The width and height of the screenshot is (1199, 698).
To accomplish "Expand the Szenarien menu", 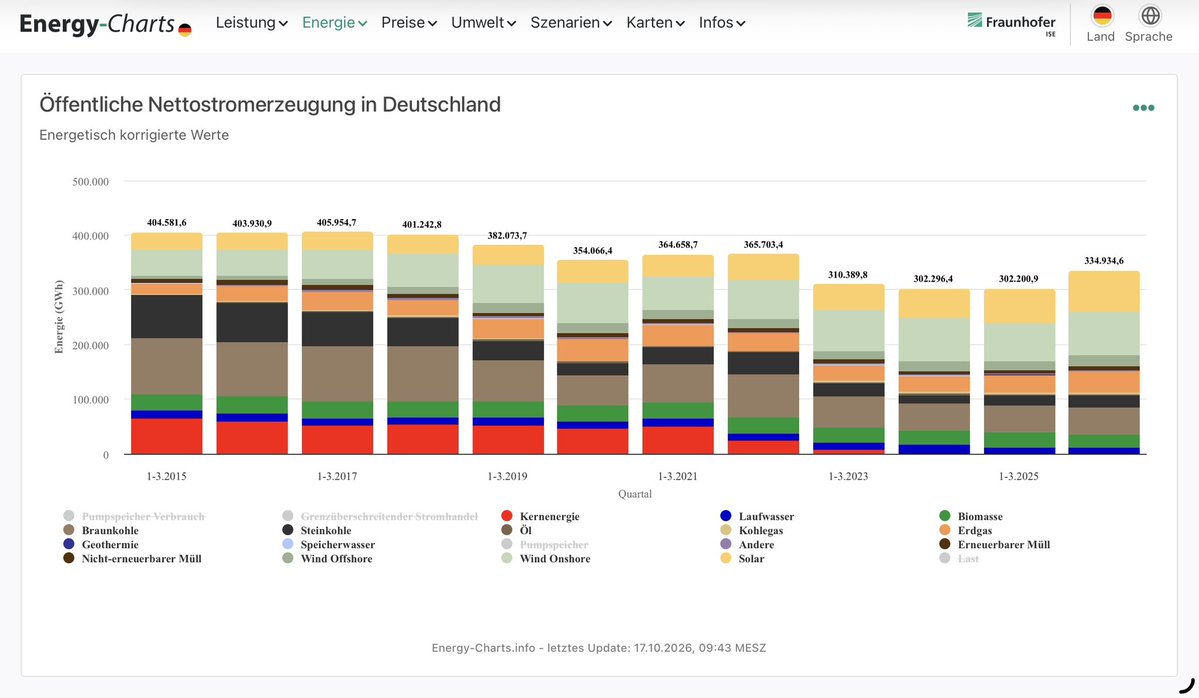I will tap(571, 23).
